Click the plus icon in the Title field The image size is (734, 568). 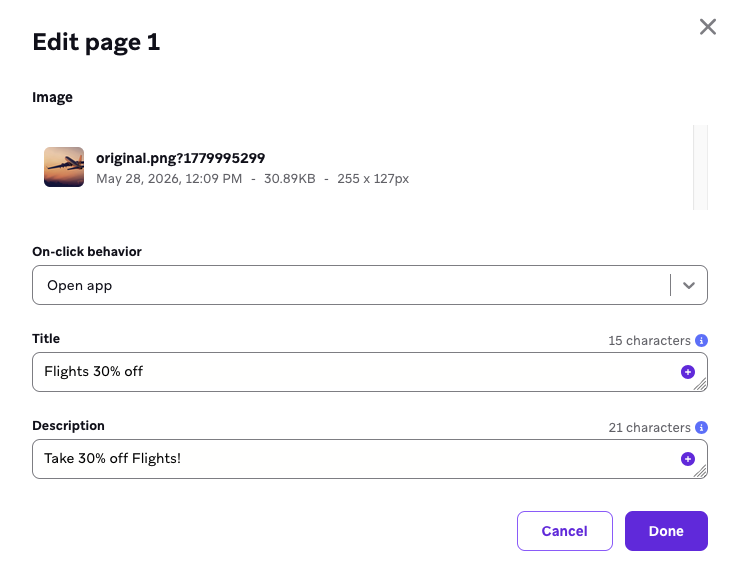[688, 372]
